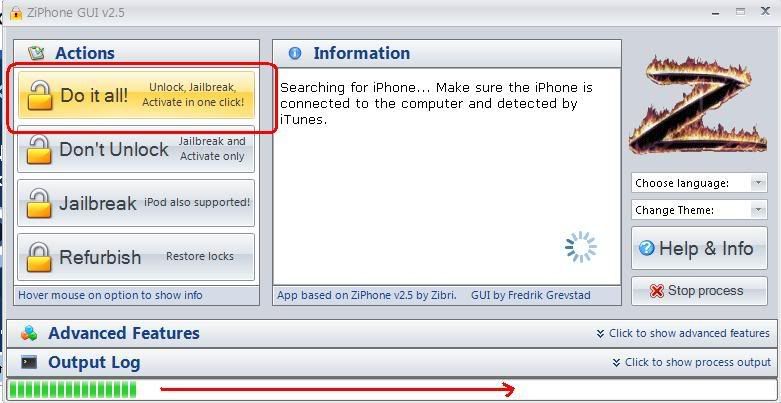
Task: Open Help & Info
Action: click(x=699, y=248)
